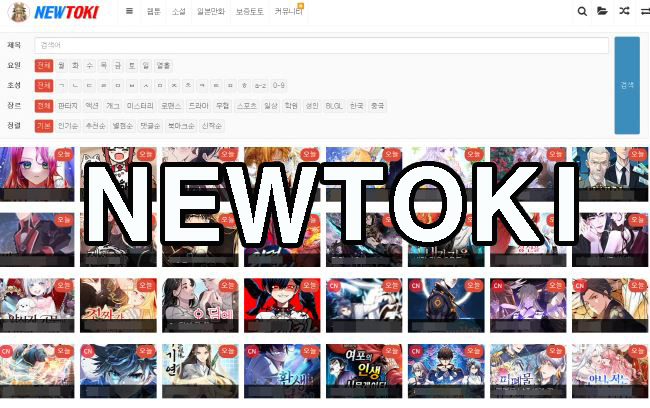Filter genre by 일상
This screenshot has width=650, height=408.
point(271,106)
